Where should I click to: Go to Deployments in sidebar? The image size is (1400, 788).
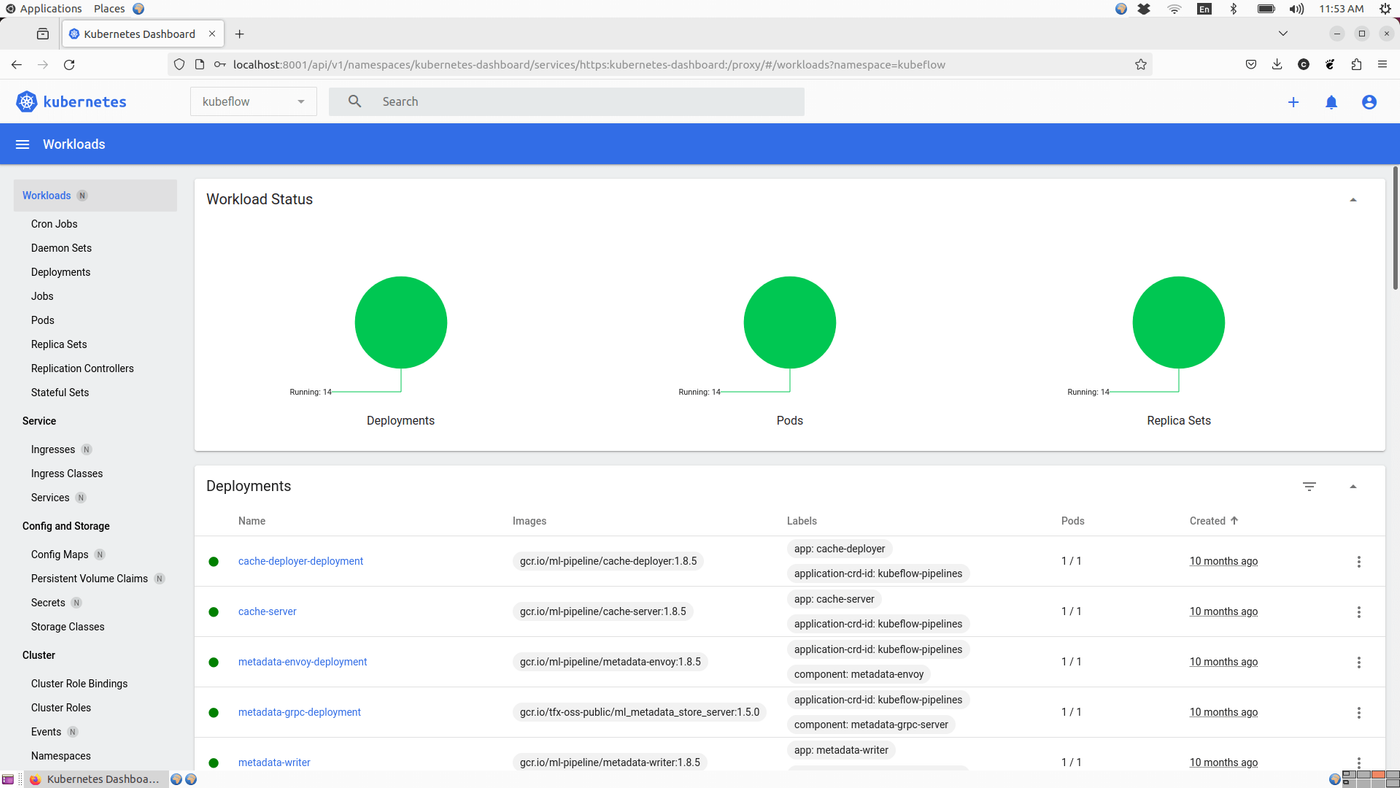click(60, 273)
